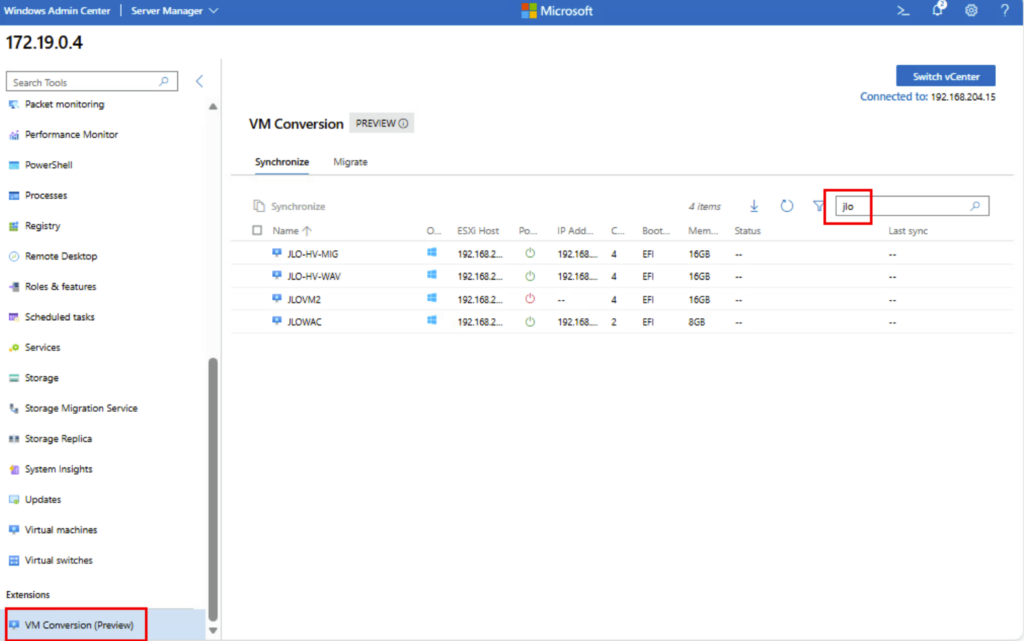Click the filter funnel icon
Screen dimensions: 1024x641
[818, 206]
